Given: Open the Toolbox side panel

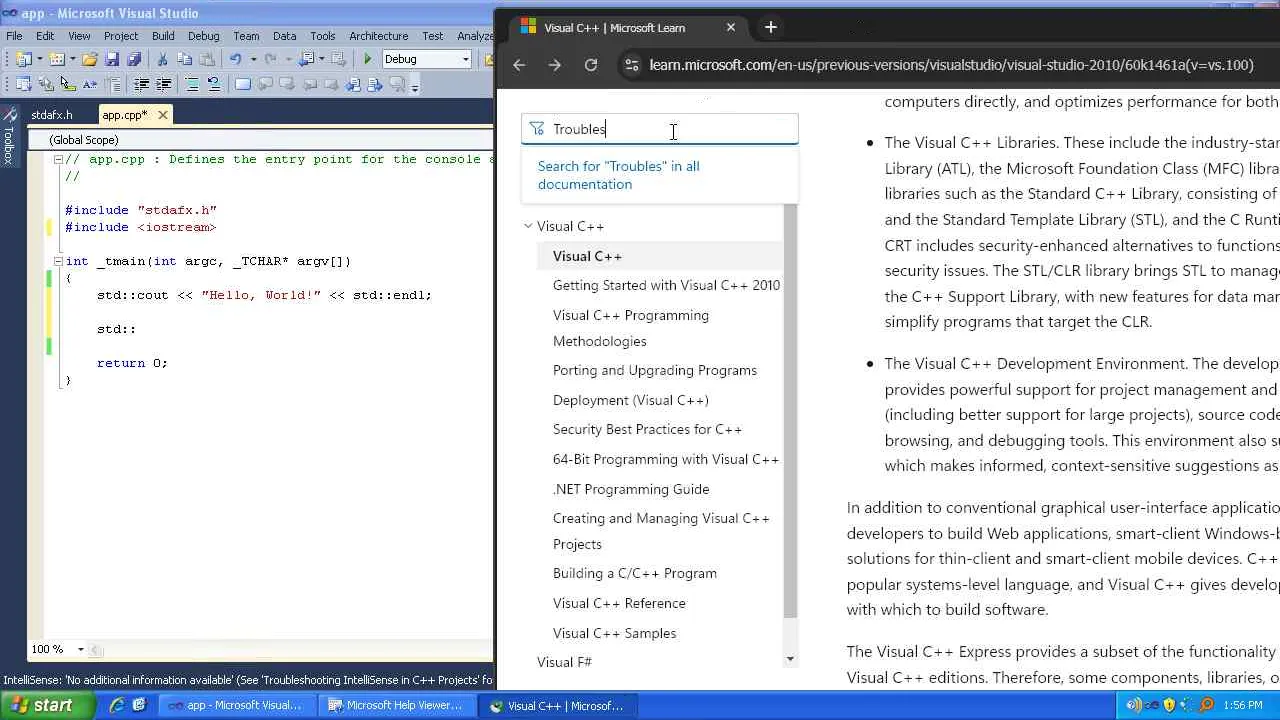Looking at the screenshot, I should (9, 136).
